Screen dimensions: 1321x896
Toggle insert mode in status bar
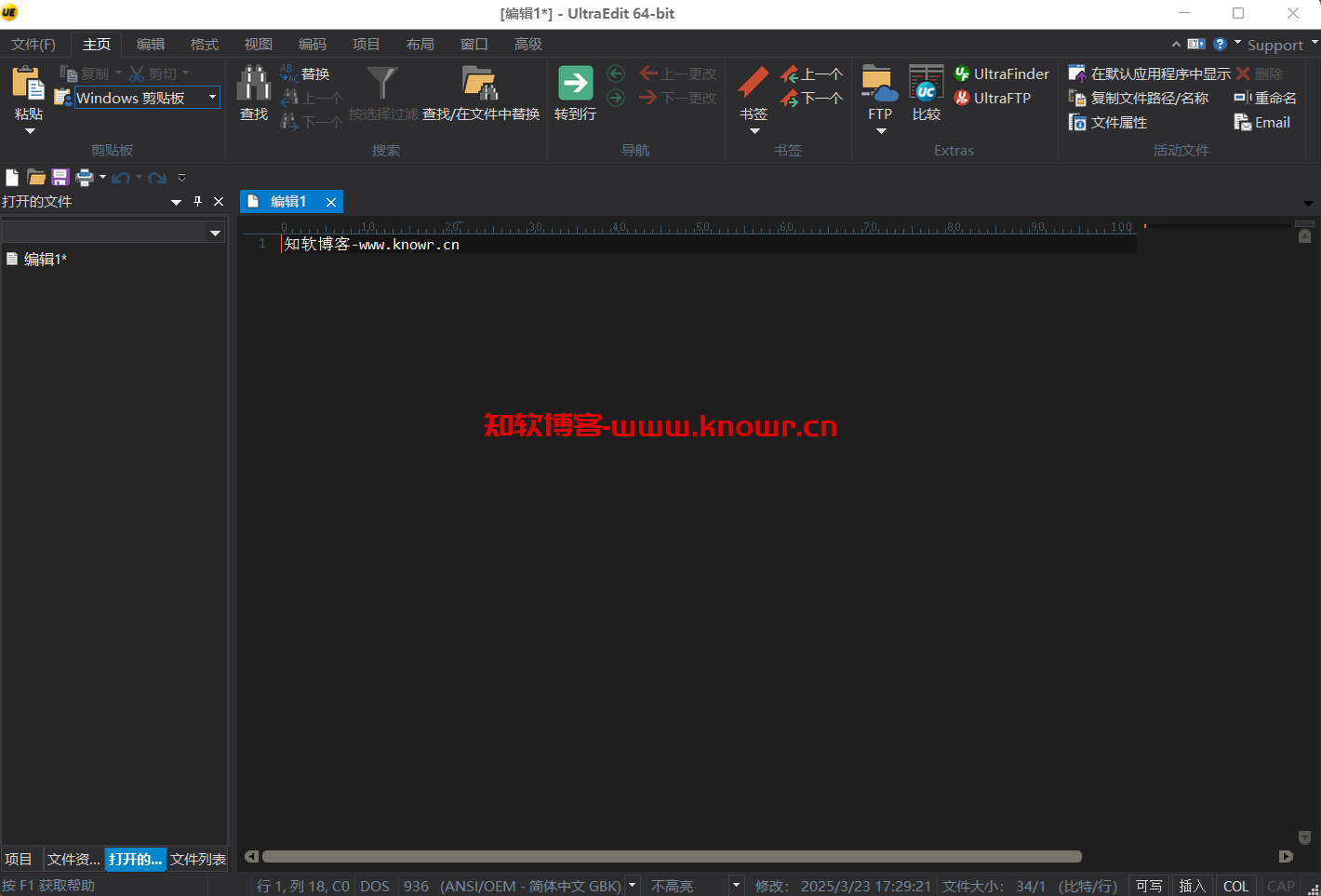(1192, 886)
